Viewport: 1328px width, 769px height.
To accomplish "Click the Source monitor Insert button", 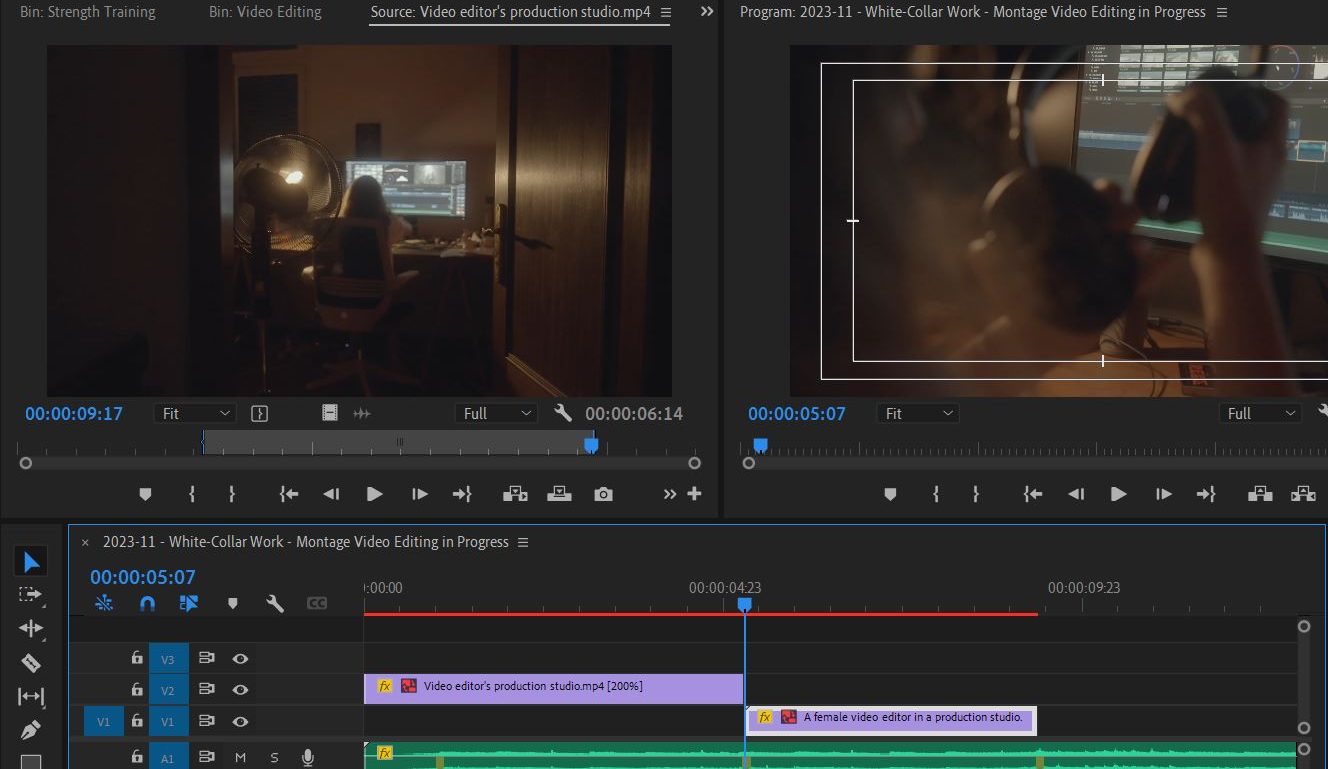I will pyautogui.click(x=515, y=494).
